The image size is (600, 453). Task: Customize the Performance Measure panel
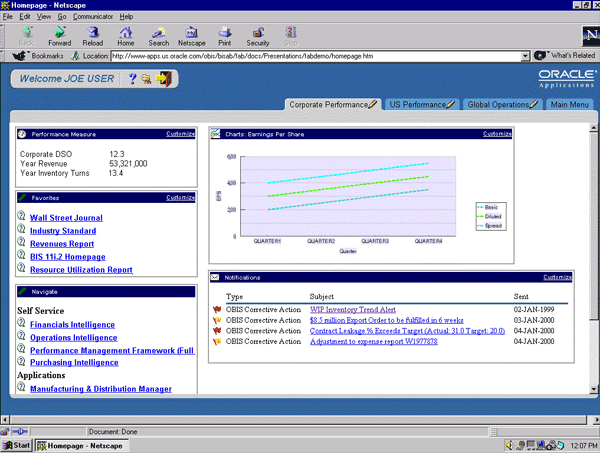pos(180,133)
